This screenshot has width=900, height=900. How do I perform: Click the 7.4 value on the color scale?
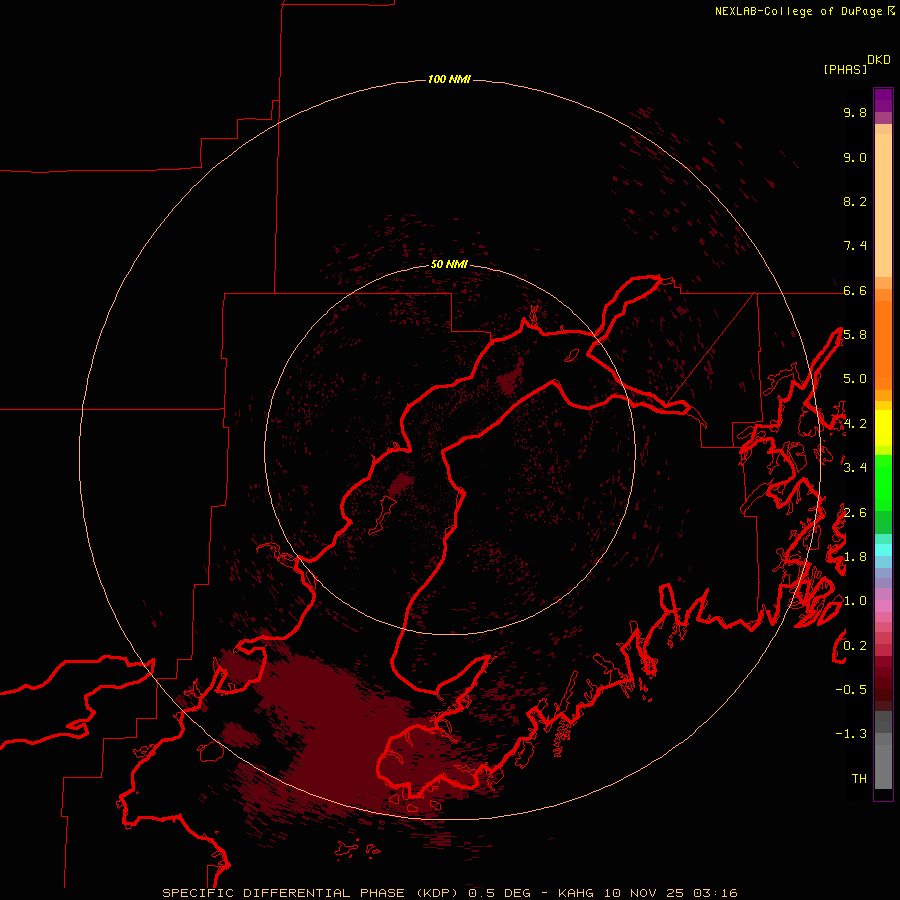click(855, 246)
